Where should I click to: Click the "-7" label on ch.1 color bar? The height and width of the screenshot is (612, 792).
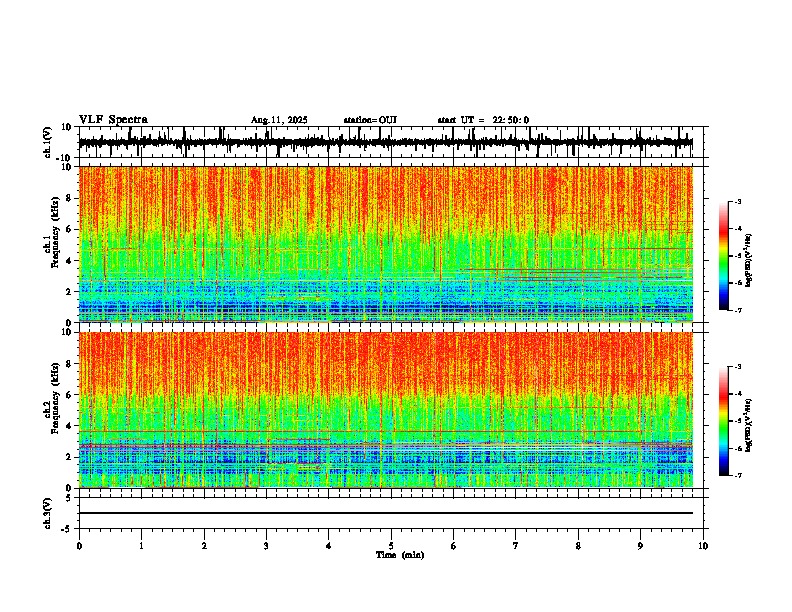[x=737, y=310]
